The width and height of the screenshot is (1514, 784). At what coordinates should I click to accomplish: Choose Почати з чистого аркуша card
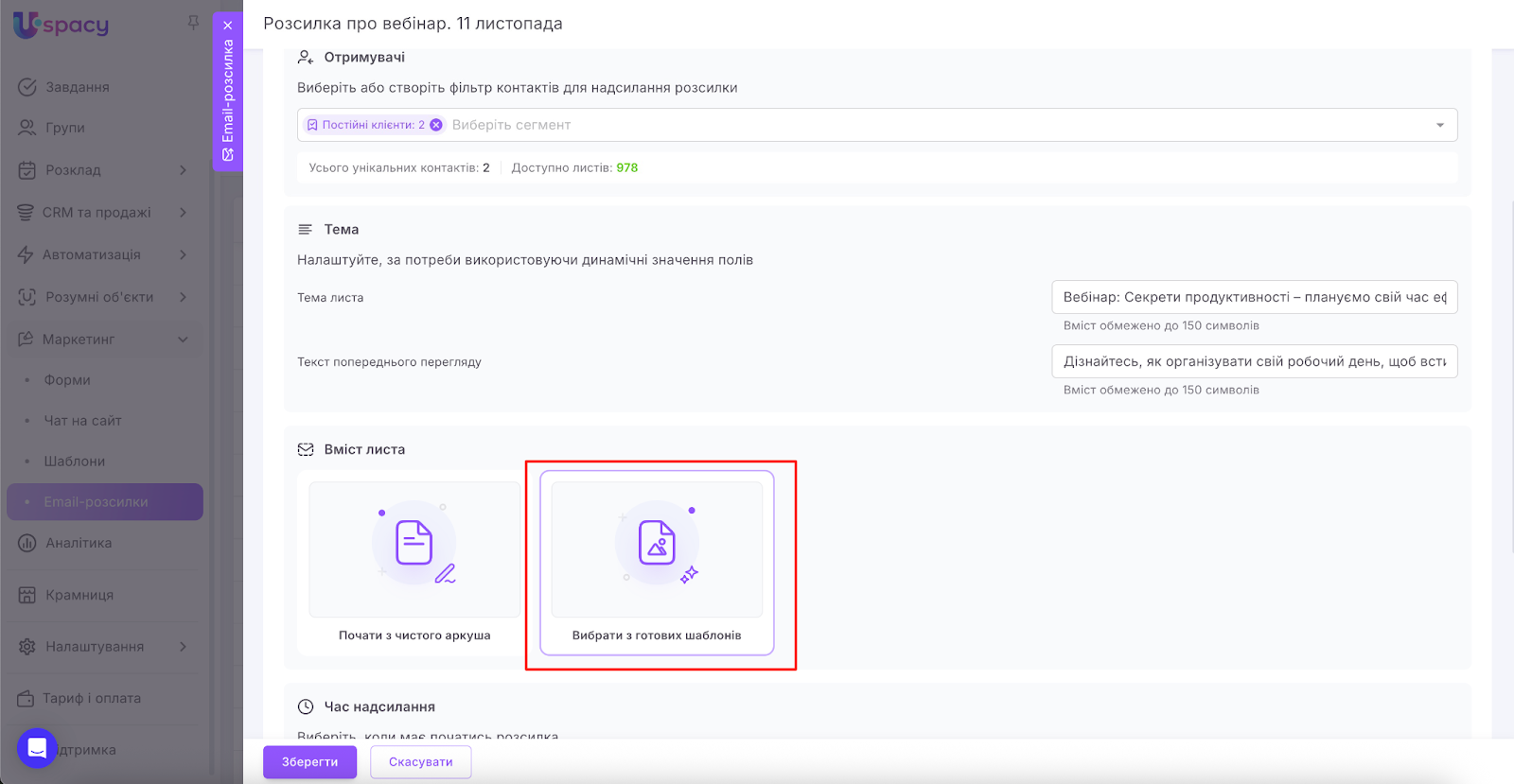(x=414, y=563)
